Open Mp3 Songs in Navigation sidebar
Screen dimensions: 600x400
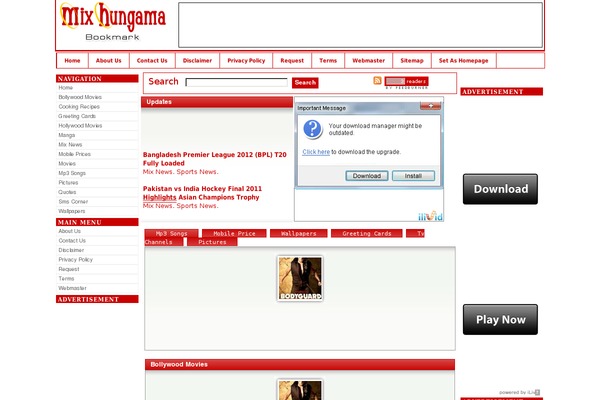click(72, 173)
